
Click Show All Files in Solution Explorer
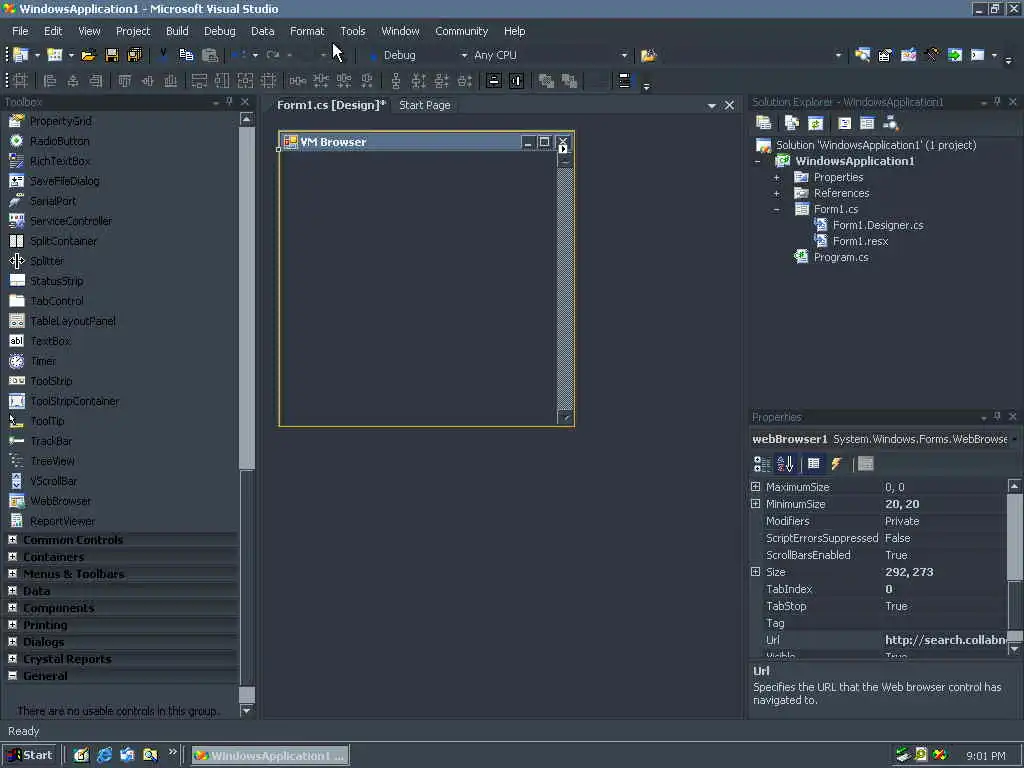[x=792, y=123]
